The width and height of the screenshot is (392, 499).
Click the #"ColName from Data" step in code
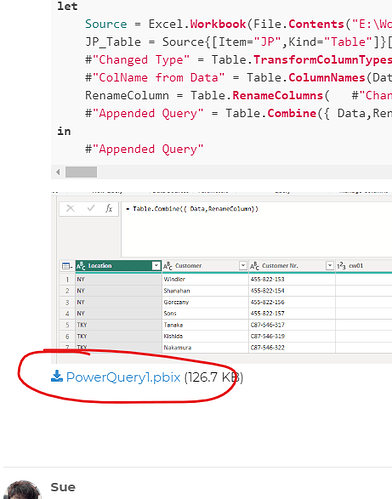[x=155, y=78]
